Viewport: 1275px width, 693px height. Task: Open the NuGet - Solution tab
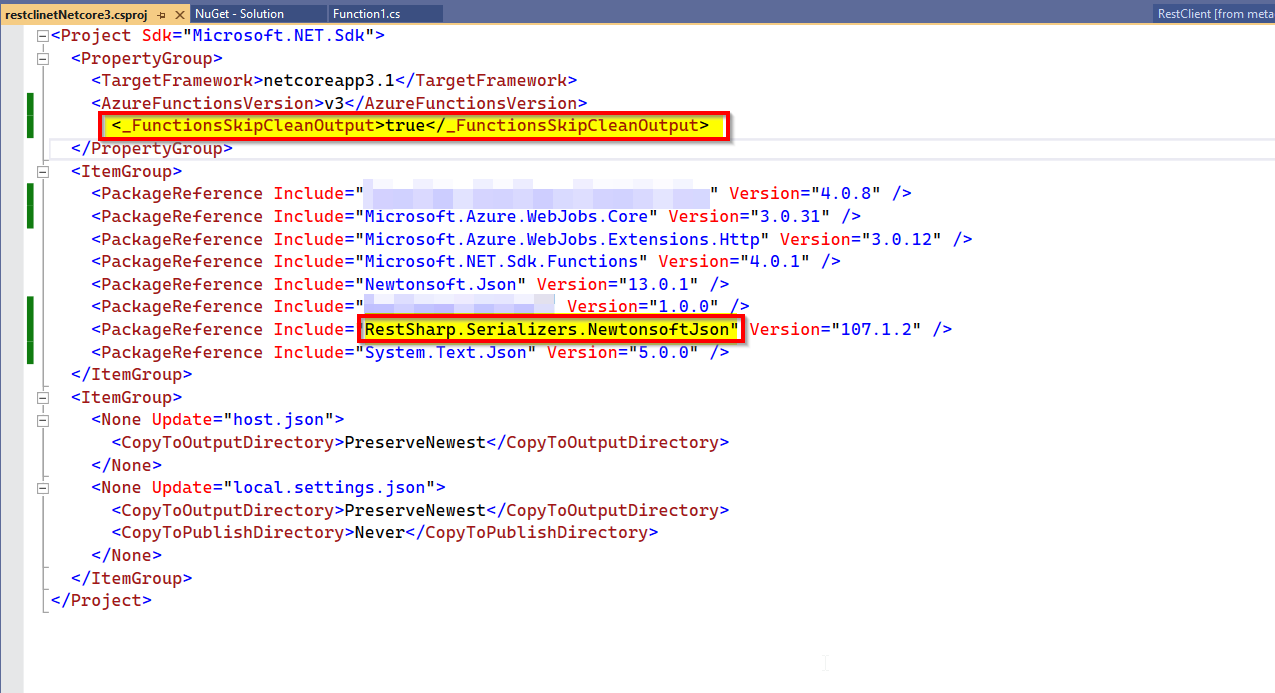click(239, 14)
